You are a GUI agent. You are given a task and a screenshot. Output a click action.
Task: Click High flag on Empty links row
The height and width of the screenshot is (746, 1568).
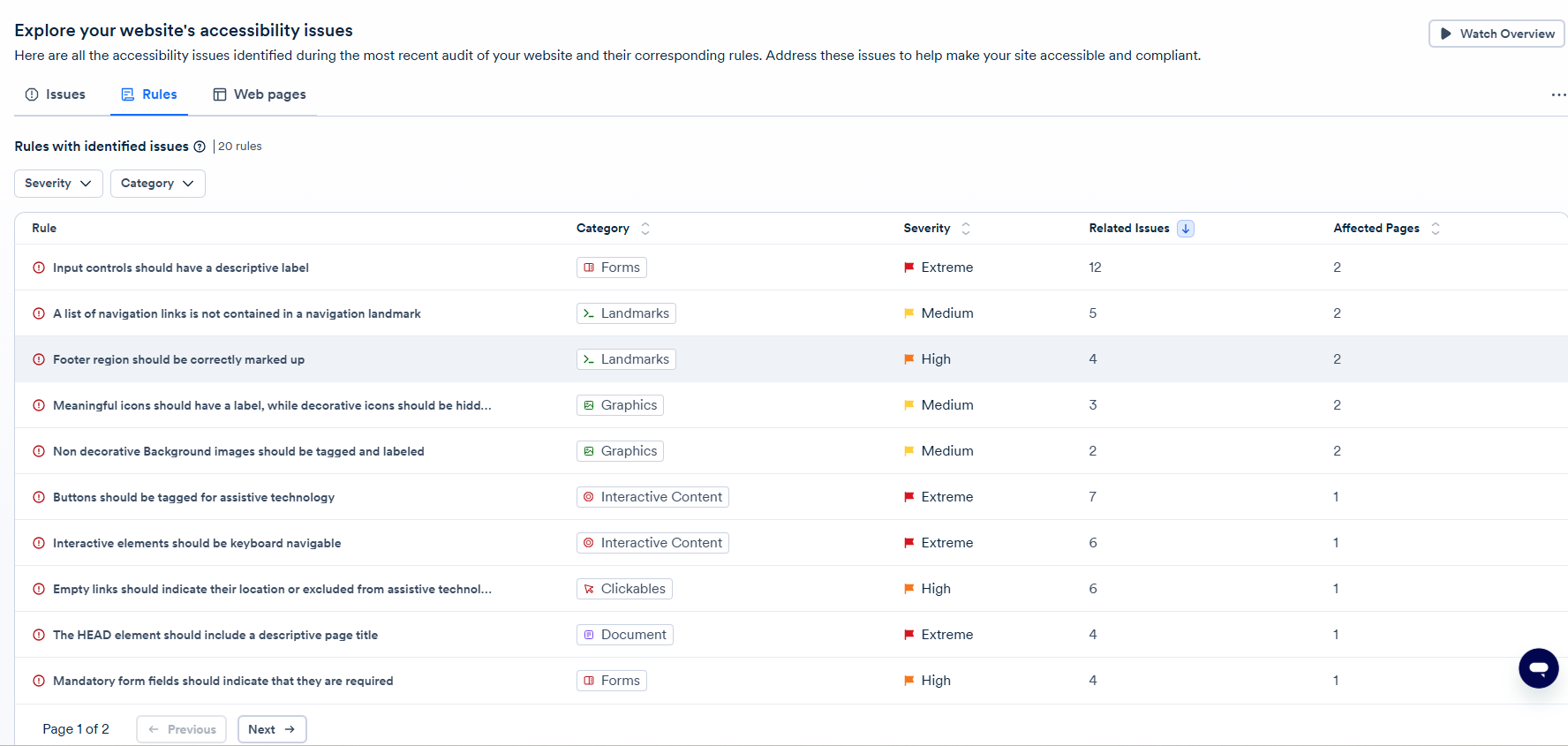click(x=908, y=589)
